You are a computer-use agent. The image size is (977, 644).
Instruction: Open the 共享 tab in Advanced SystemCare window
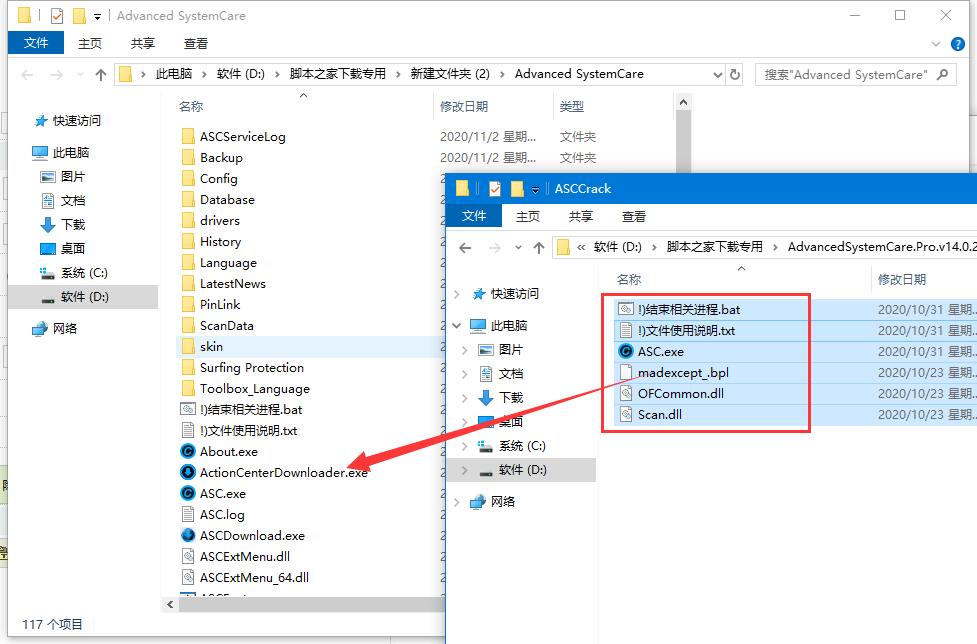[143, 43]
